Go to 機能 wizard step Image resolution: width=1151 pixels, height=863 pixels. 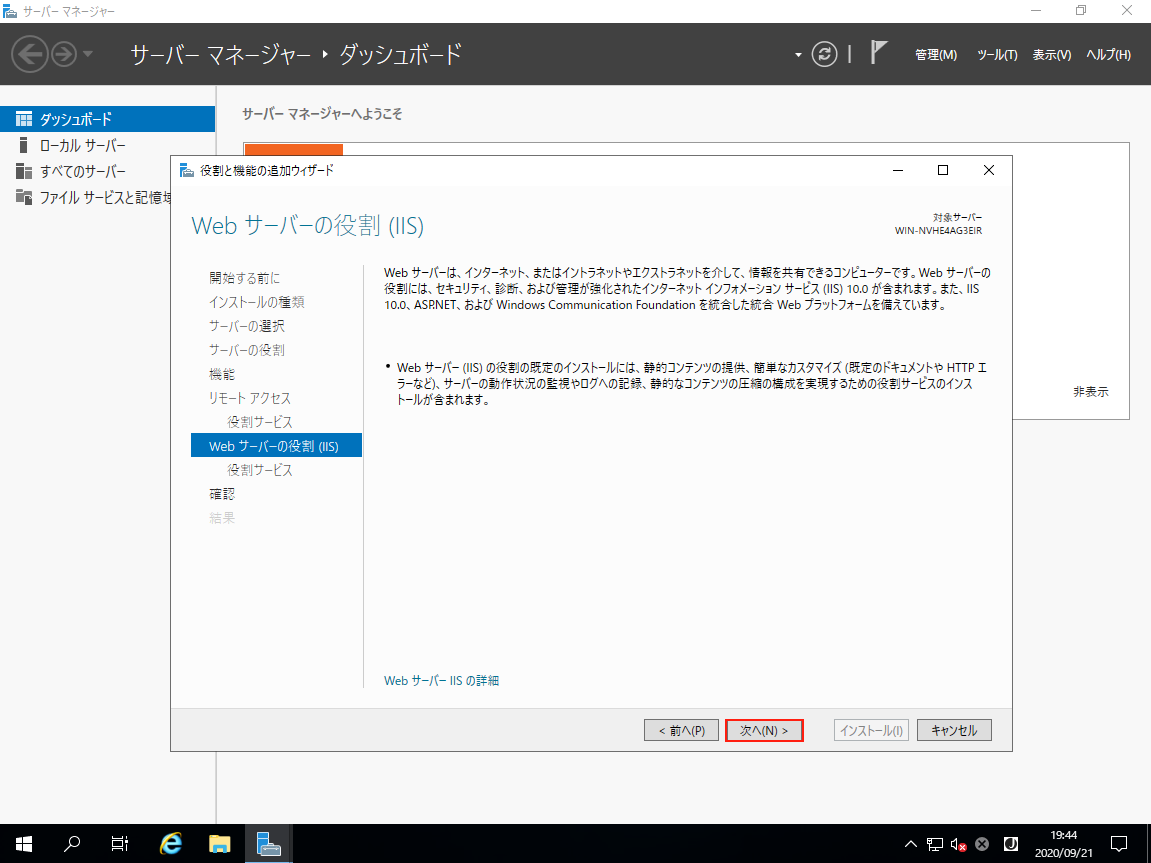point(222,374)
